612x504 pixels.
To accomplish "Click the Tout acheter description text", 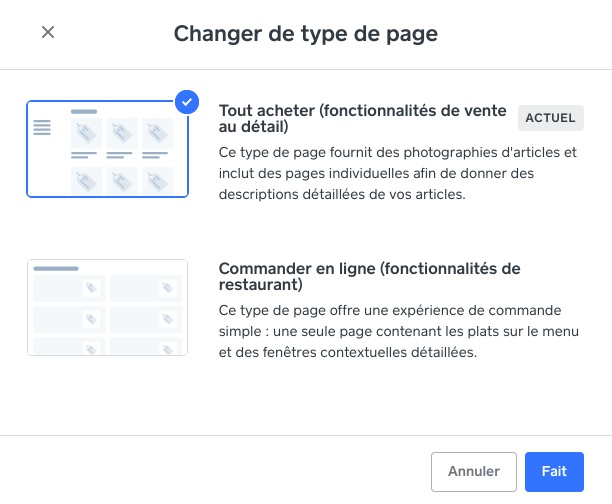I will (x=399, y=174).
